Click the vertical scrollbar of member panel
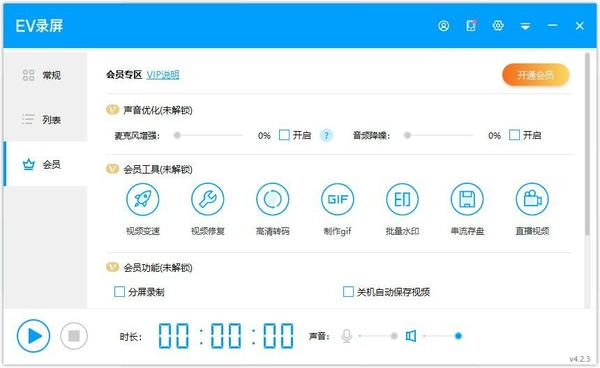The image size is (600, 368). [x=587, y=145]
